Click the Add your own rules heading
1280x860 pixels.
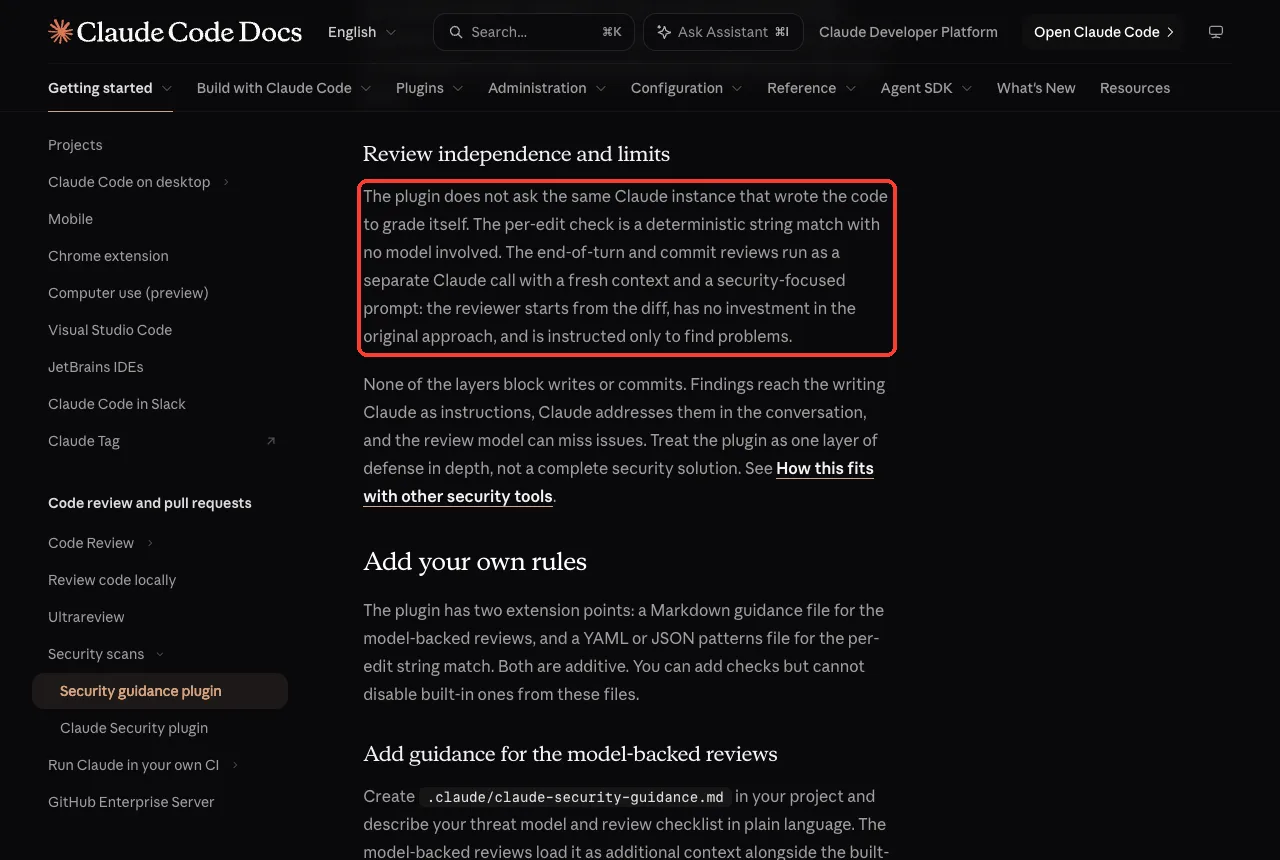(475, 562)
